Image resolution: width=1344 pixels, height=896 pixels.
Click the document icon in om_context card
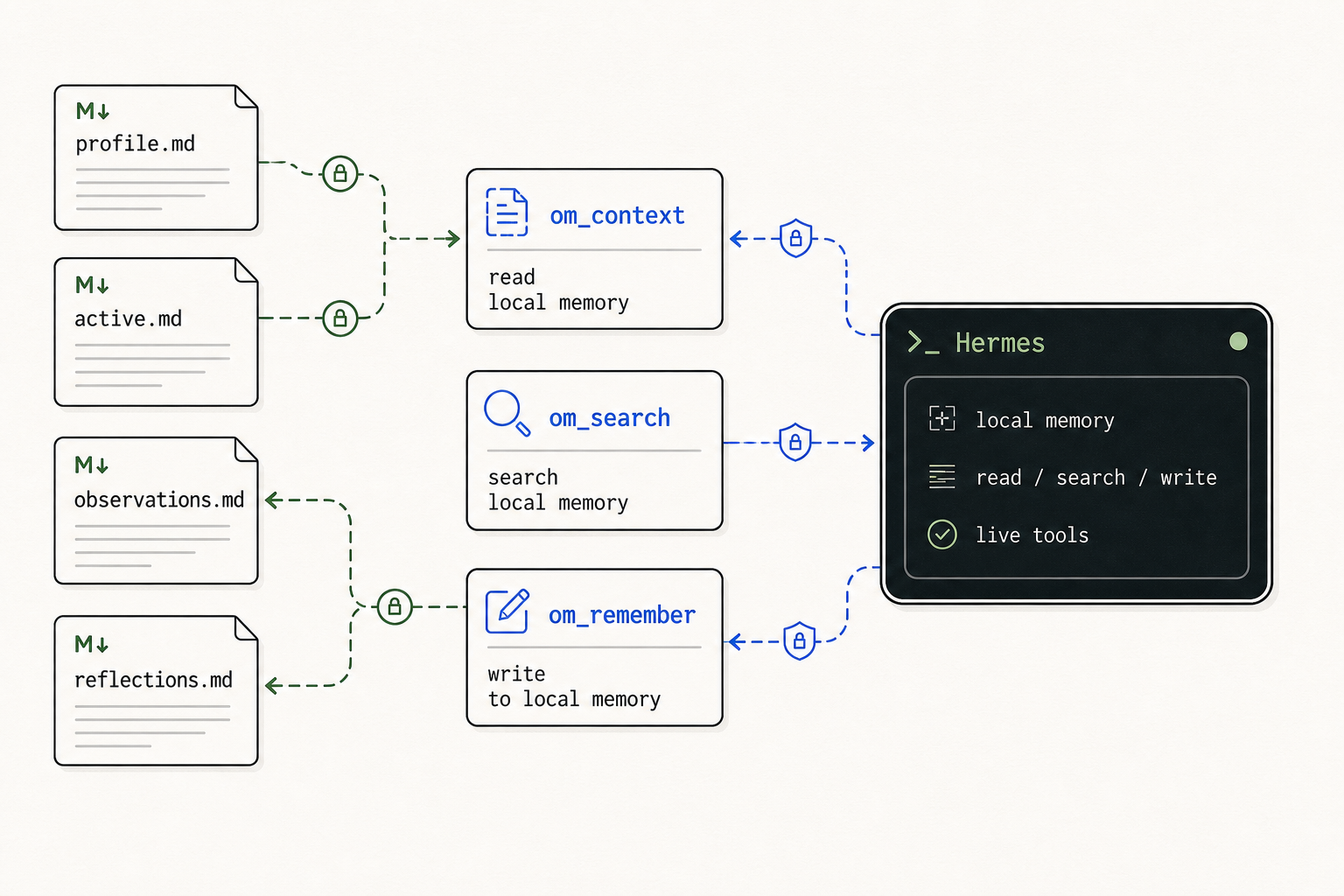tap(507, 213)
